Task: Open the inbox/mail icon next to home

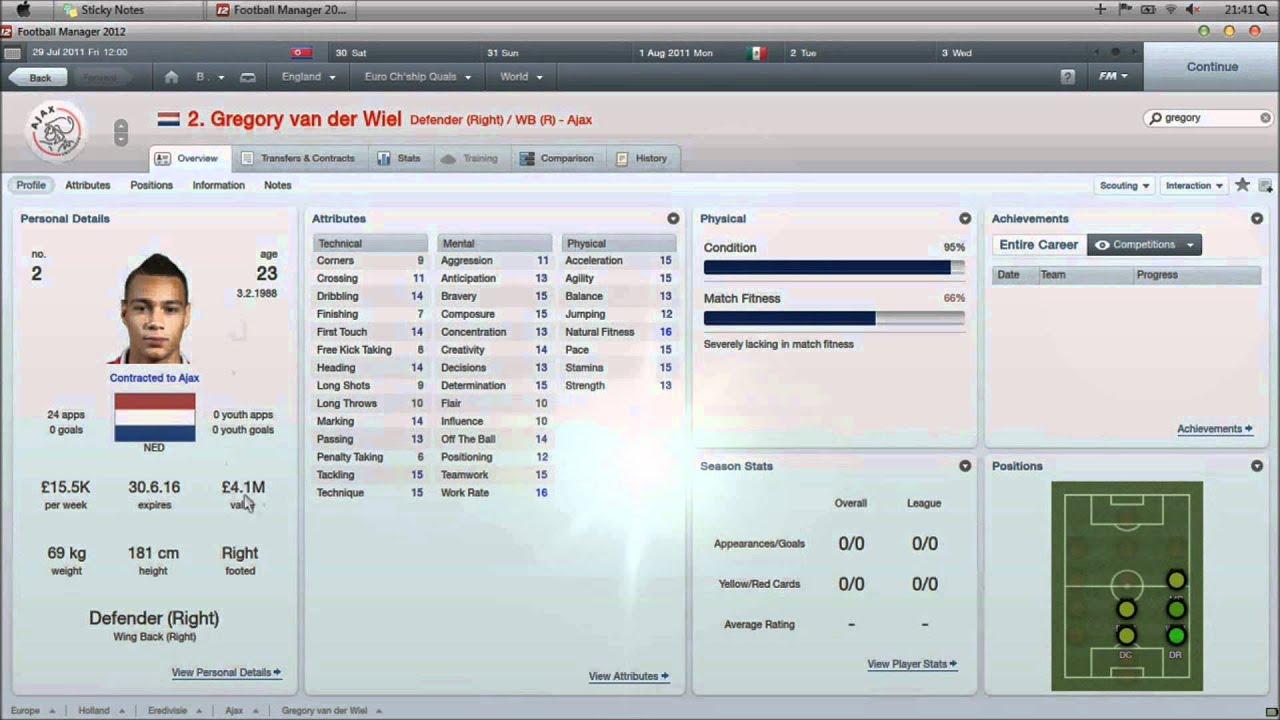Action: point(246,76)
